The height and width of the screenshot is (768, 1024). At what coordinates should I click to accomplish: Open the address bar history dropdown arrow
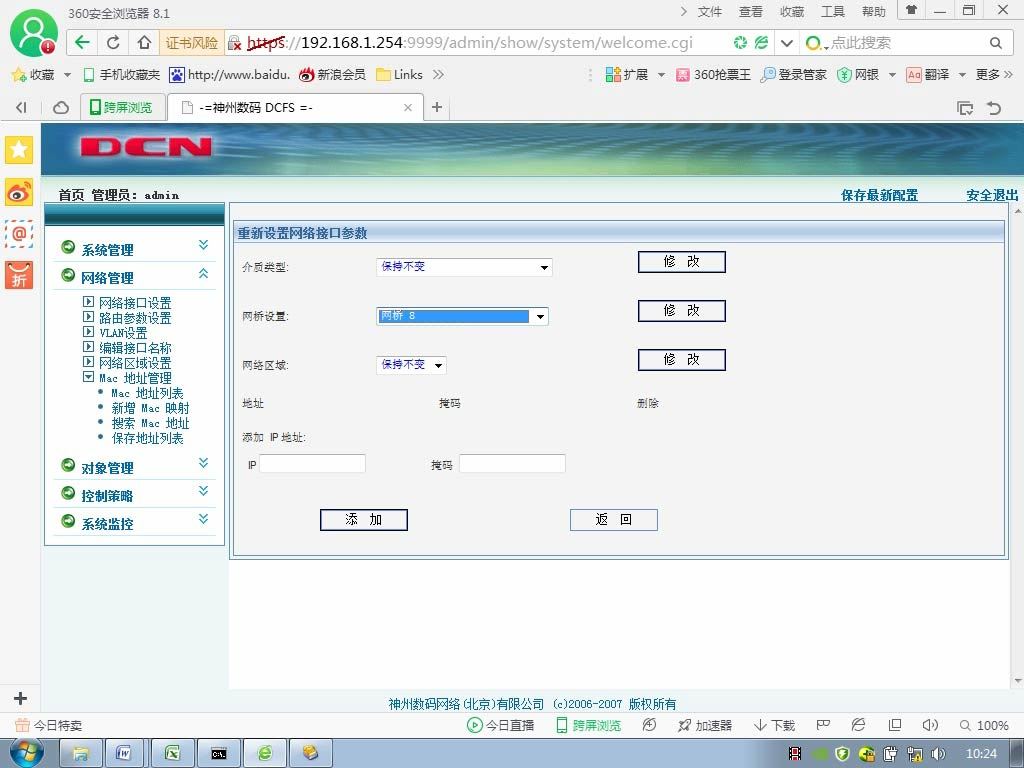click(x=787, y=43)
